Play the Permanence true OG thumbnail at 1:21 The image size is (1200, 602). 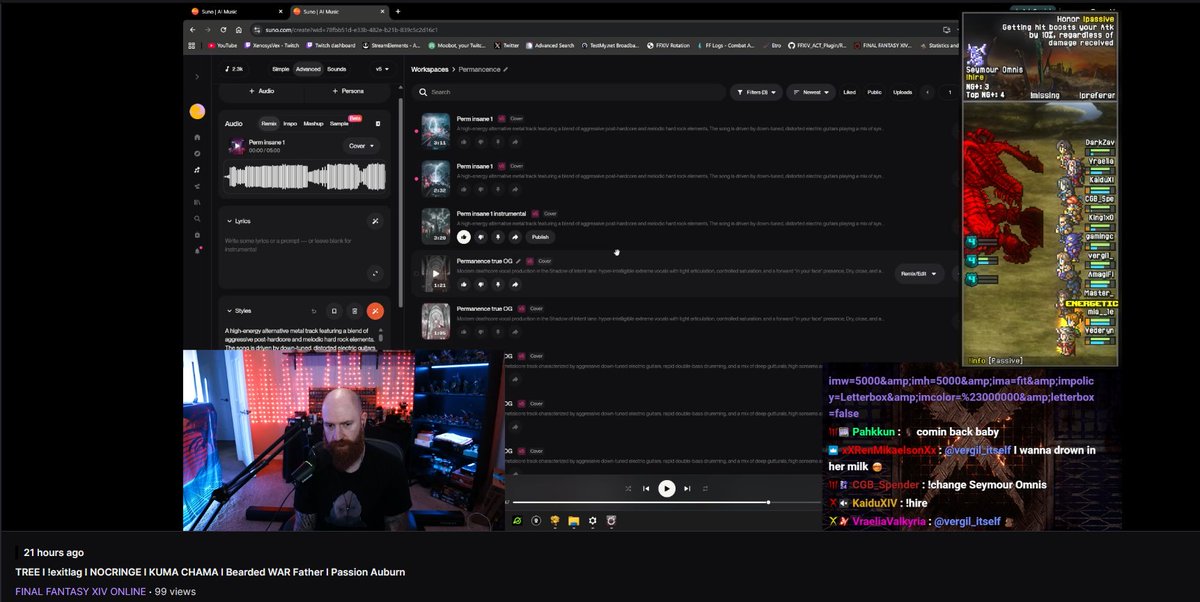(436, 273)
